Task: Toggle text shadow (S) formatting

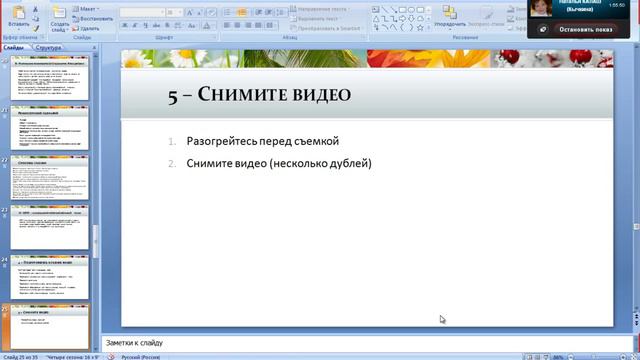Action: click(167, 26)
